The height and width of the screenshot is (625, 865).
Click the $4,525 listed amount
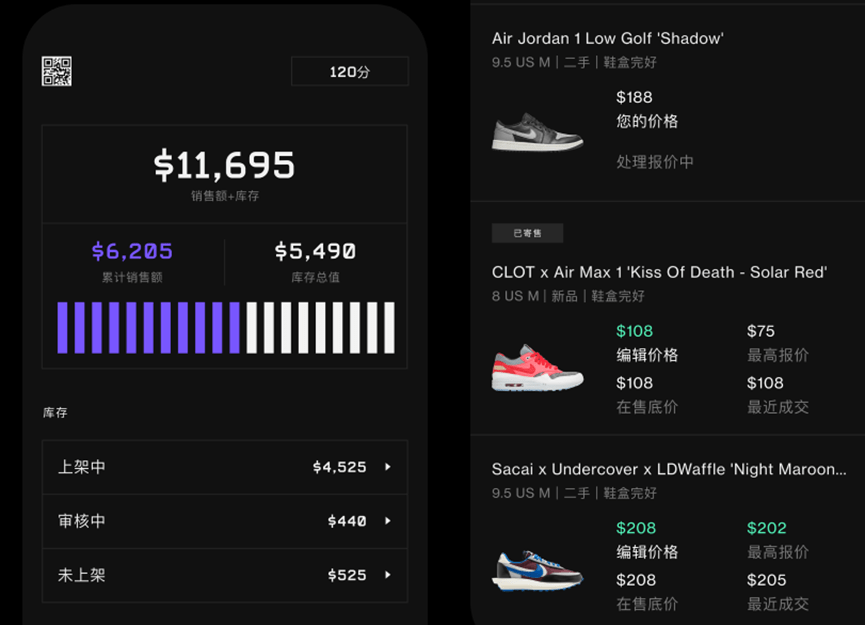pos(339,467)
